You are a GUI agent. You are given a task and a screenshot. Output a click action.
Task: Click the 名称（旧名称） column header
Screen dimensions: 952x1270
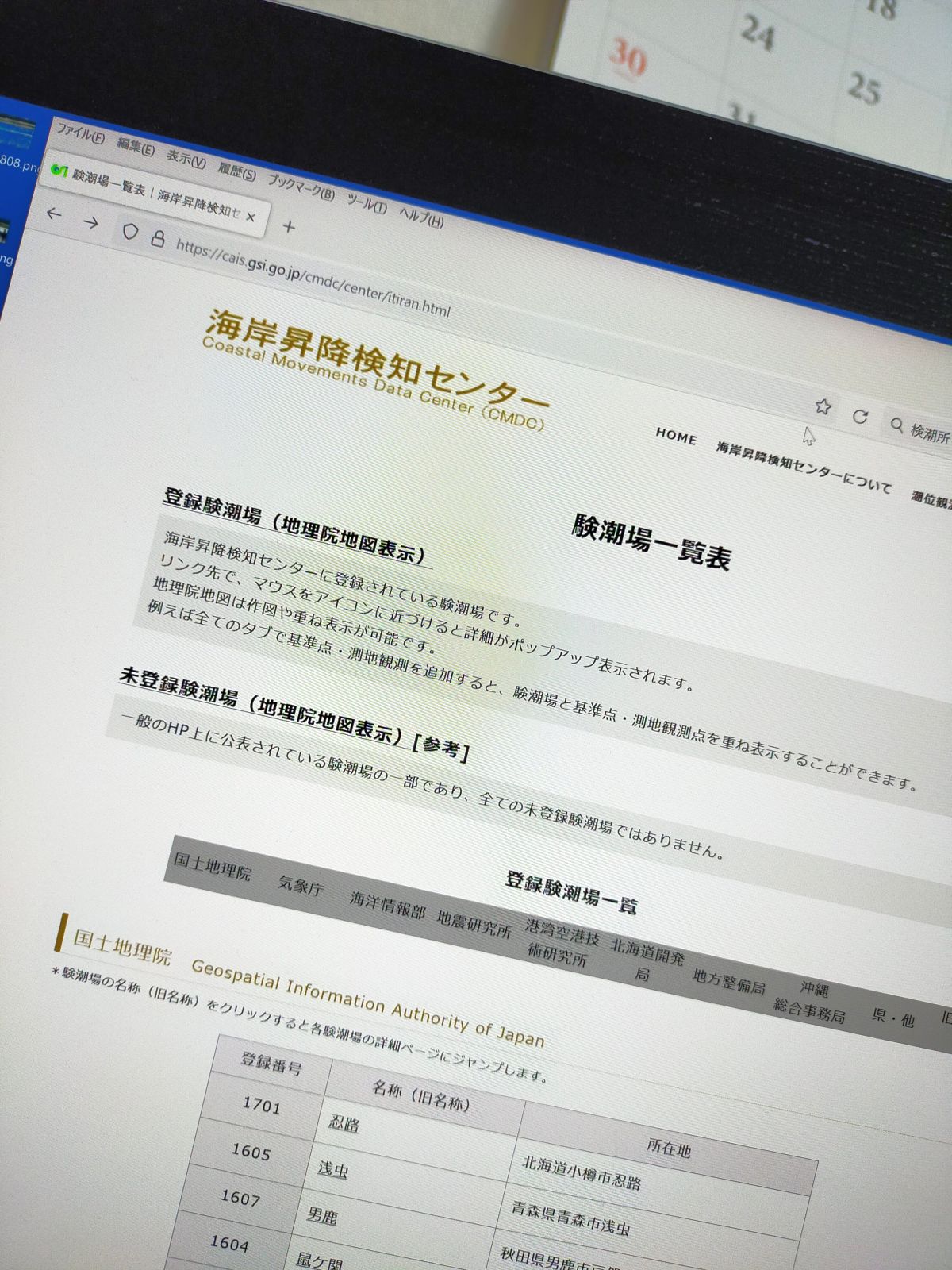pyautogui.click(x=420, y=1096)
